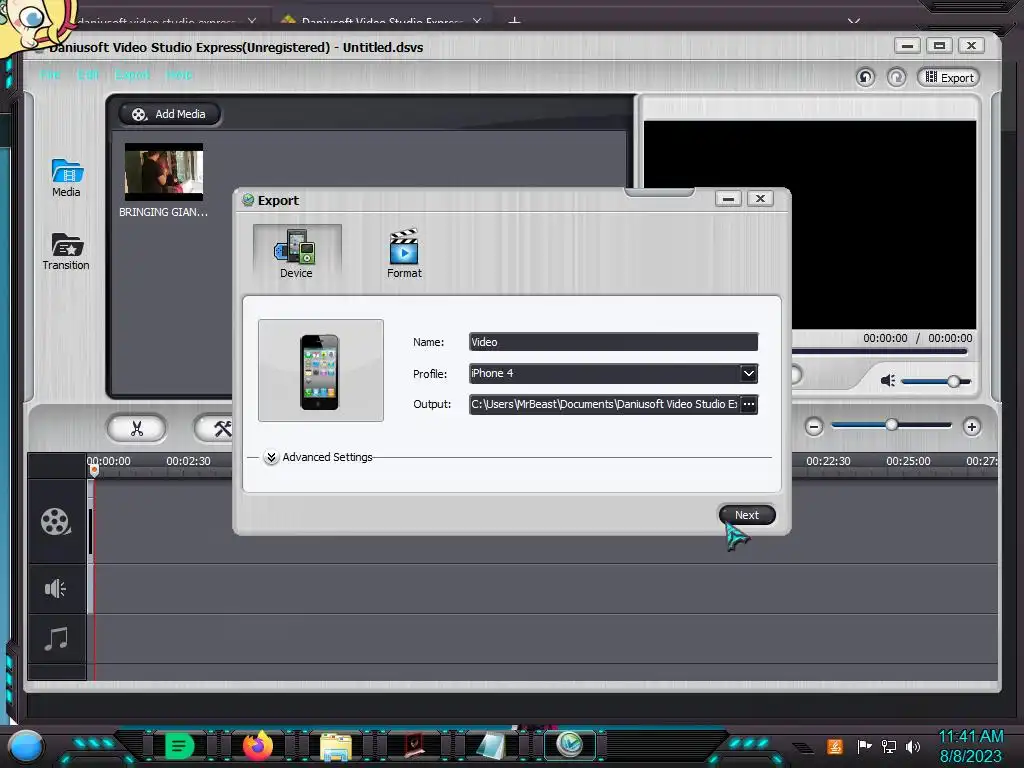1024x768 pixels.
Task: Click the 00:25:00 timeline ruler mark
Action: click(x=908, y=461)
